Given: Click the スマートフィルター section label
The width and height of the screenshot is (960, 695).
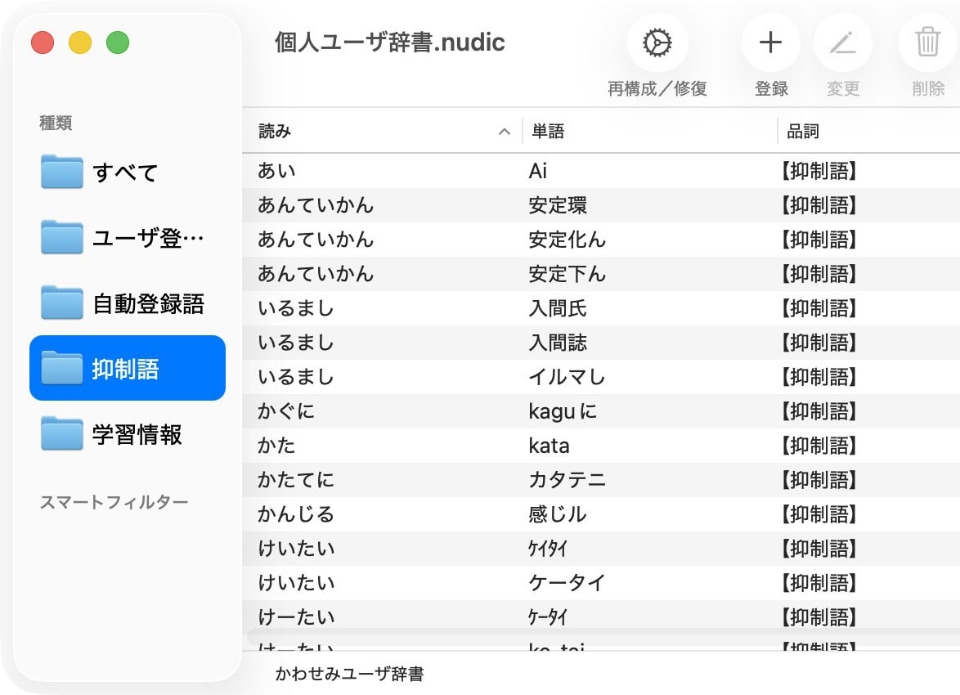Looking at the screenshot, I should [x=114, y=502].
